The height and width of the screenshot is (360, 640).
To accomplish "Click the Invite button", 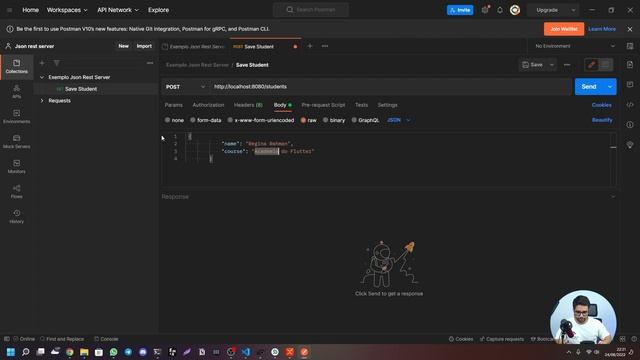I will 460,10.
